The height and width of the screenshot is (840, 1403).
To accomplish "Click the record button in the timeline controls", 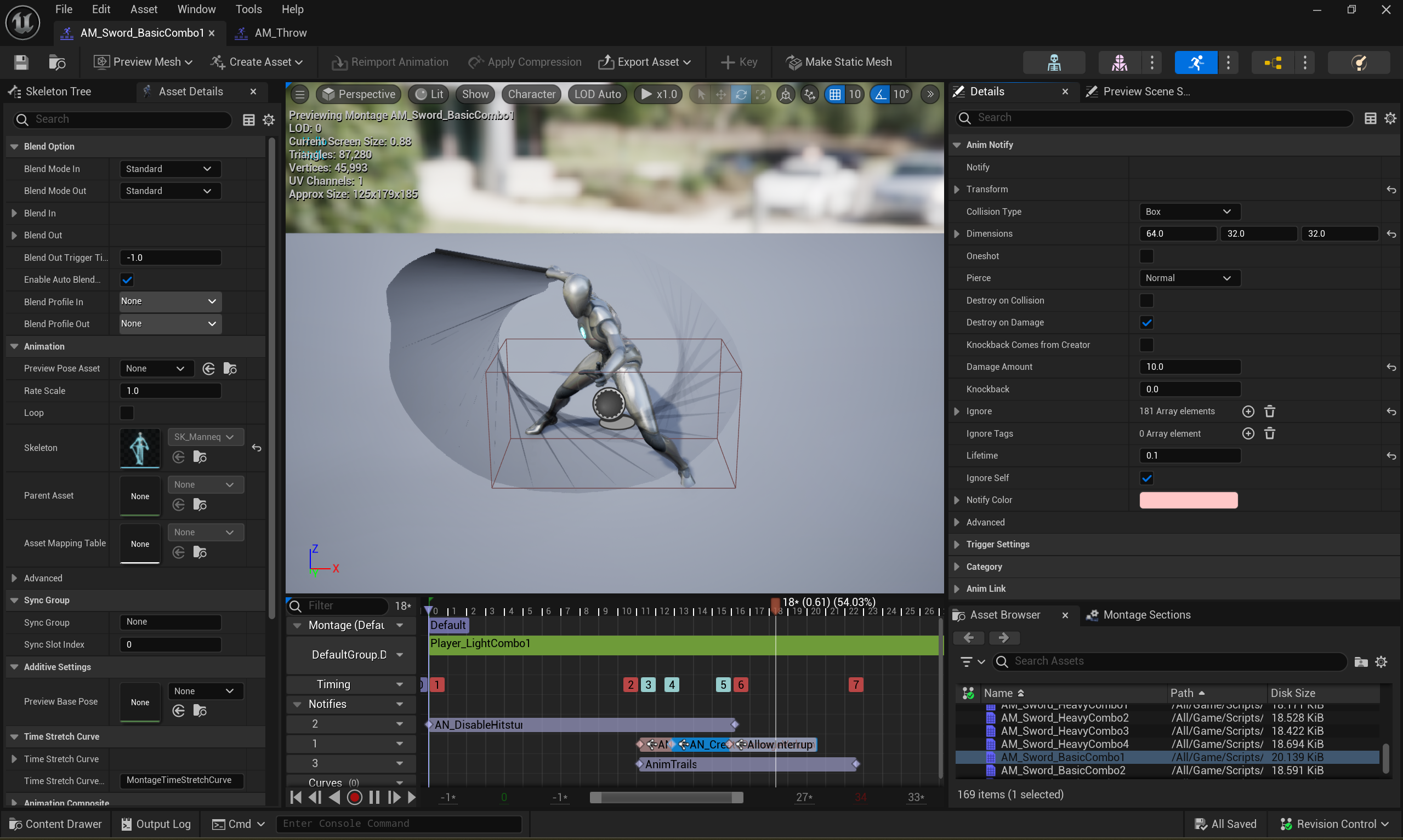I will [x=354, y=797].
